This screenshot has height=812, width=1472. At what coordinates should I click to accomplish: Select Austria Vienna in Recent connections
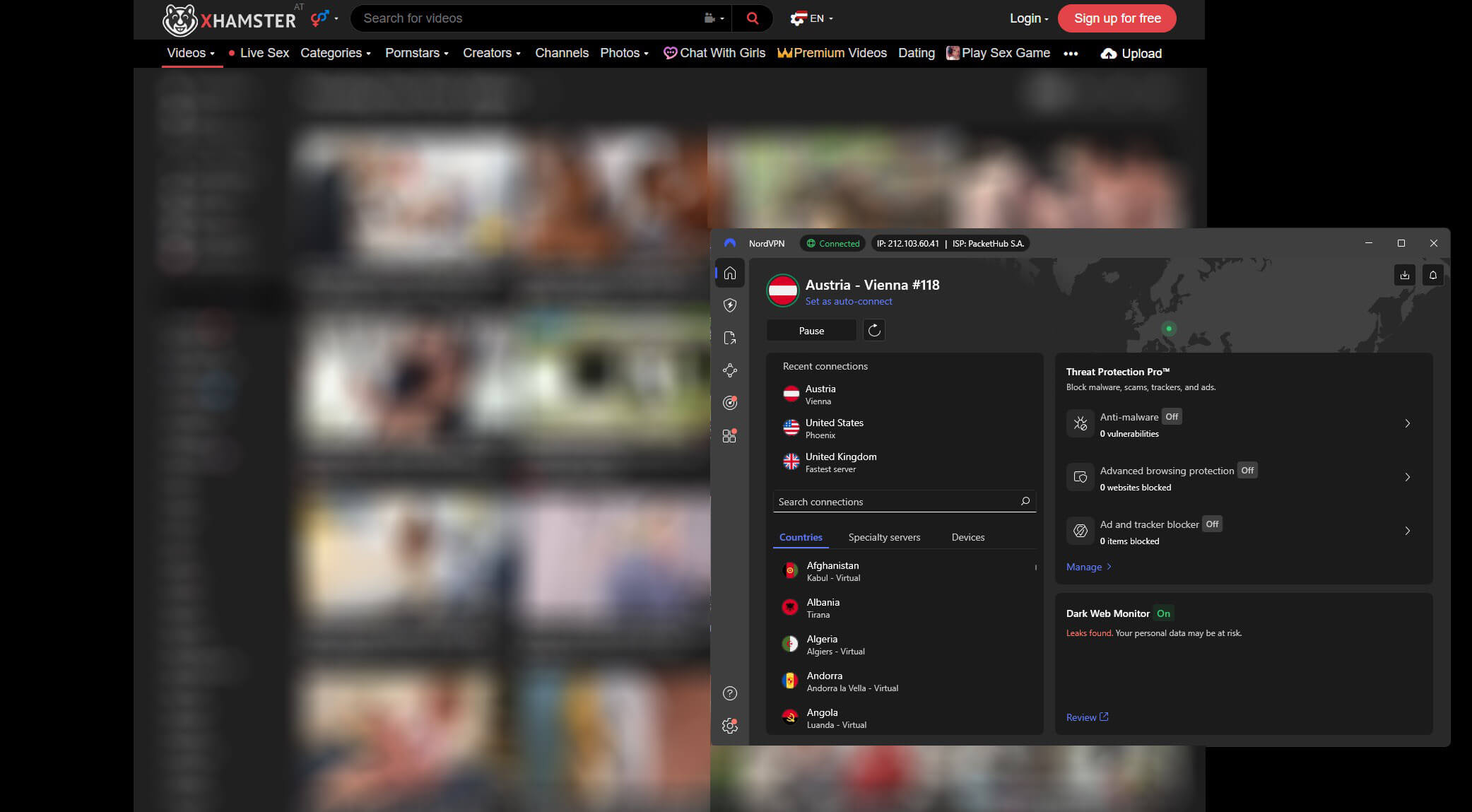(x=905, y=394)
